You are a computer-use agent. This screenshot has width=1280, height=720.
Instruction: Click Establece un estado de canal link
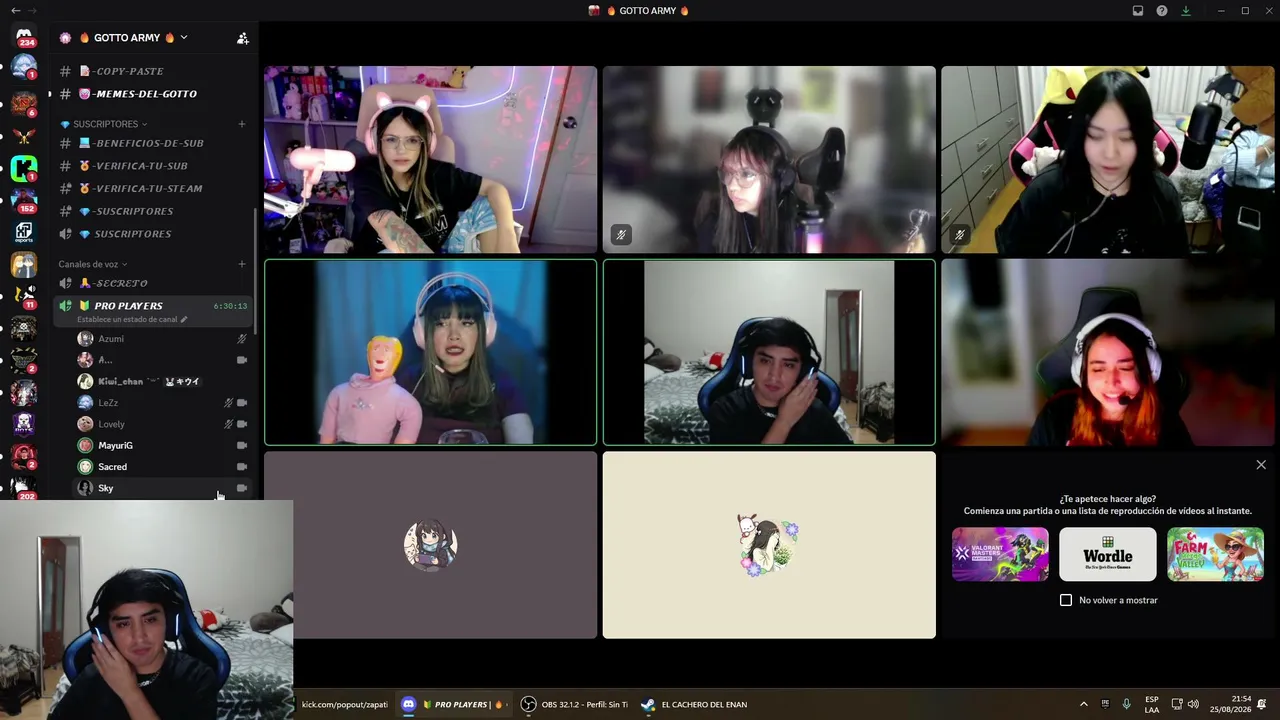tap(127, 319)
